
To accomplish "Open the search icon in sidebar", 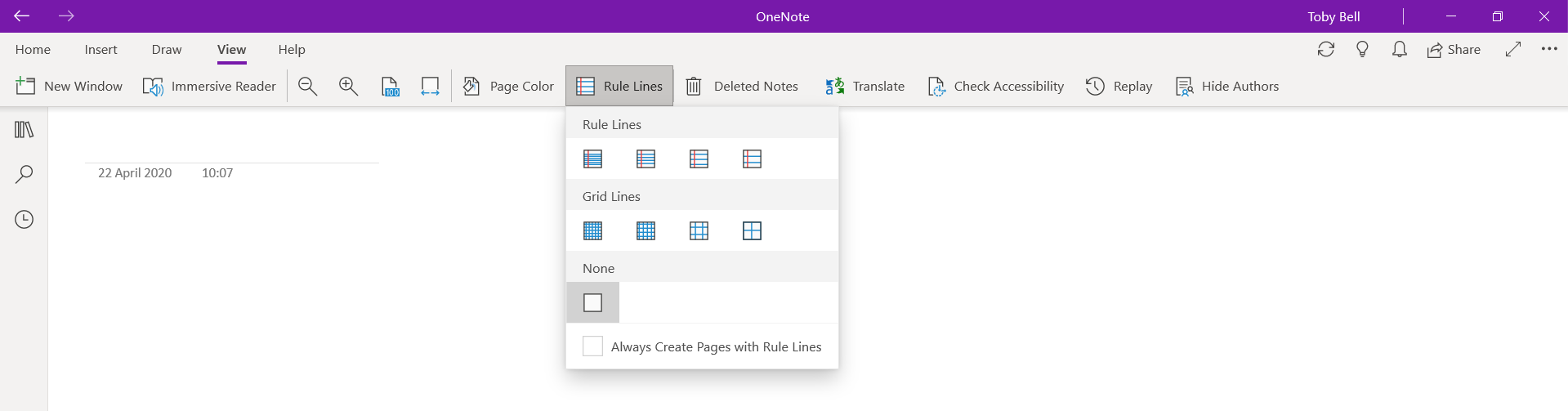I will pyautogui.click(x=24, y=174).
